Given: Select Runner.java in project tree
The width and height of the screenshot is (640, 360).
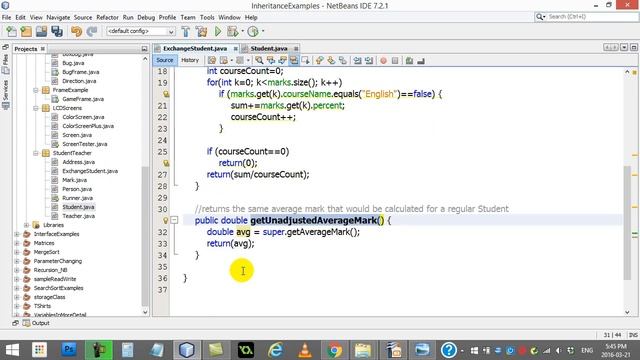Looking at the screenshot, I should (x=77, y=198).
